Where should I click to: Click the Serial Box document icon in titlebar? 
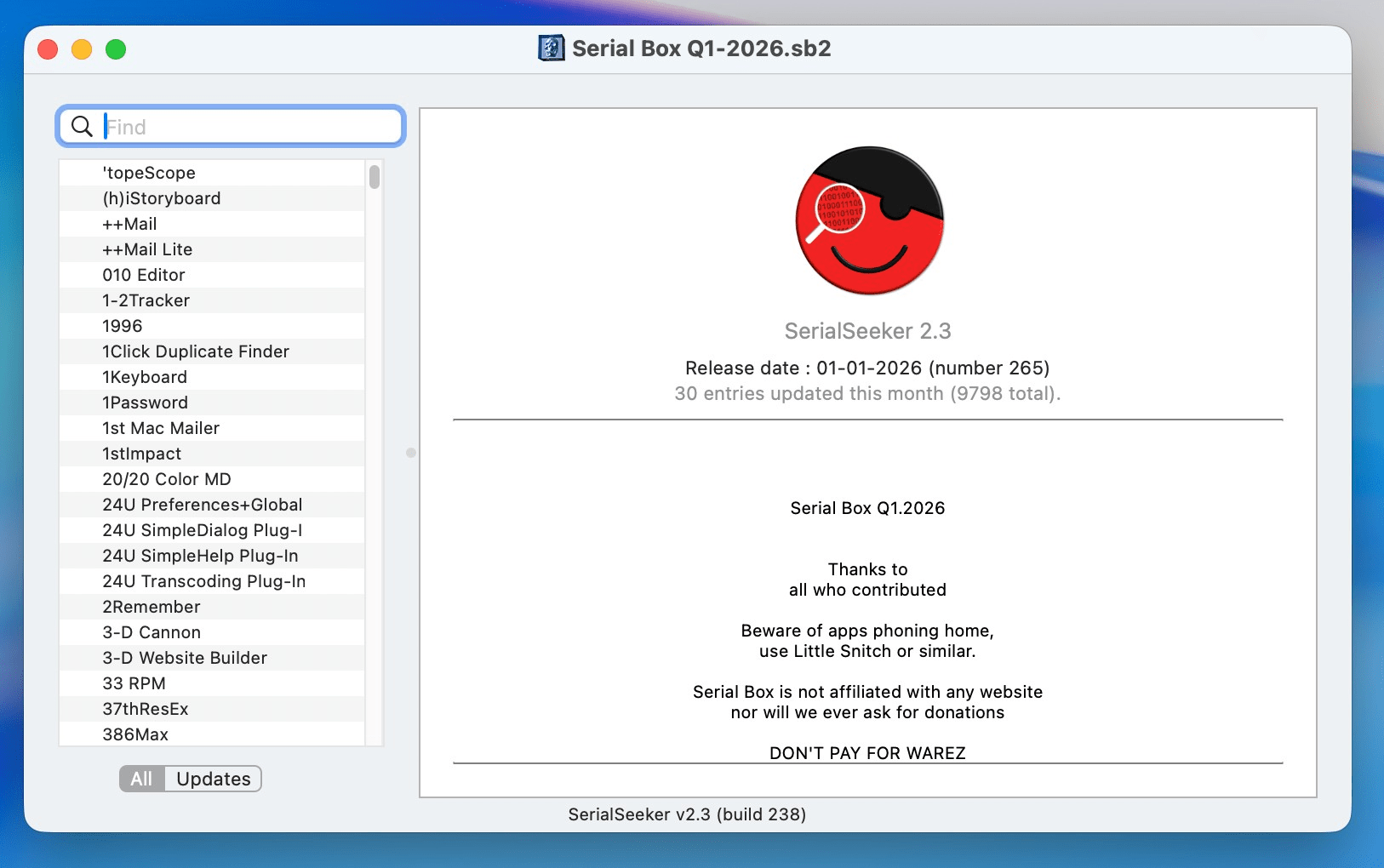[550, 48]
